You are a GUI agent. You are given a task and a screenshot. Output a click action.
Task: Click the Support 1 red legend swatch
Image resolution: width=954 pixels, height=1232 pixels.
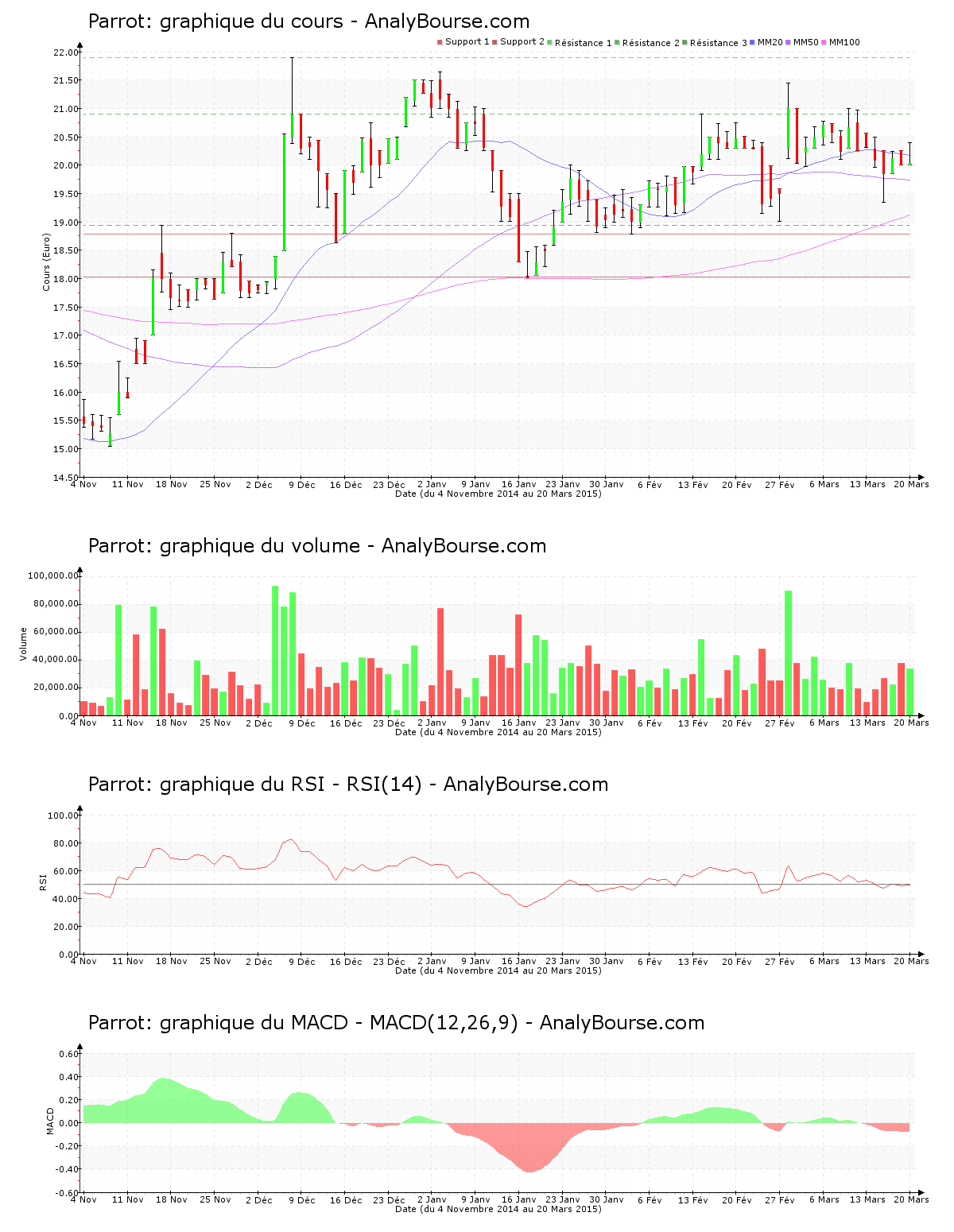[x=440, y=42]
